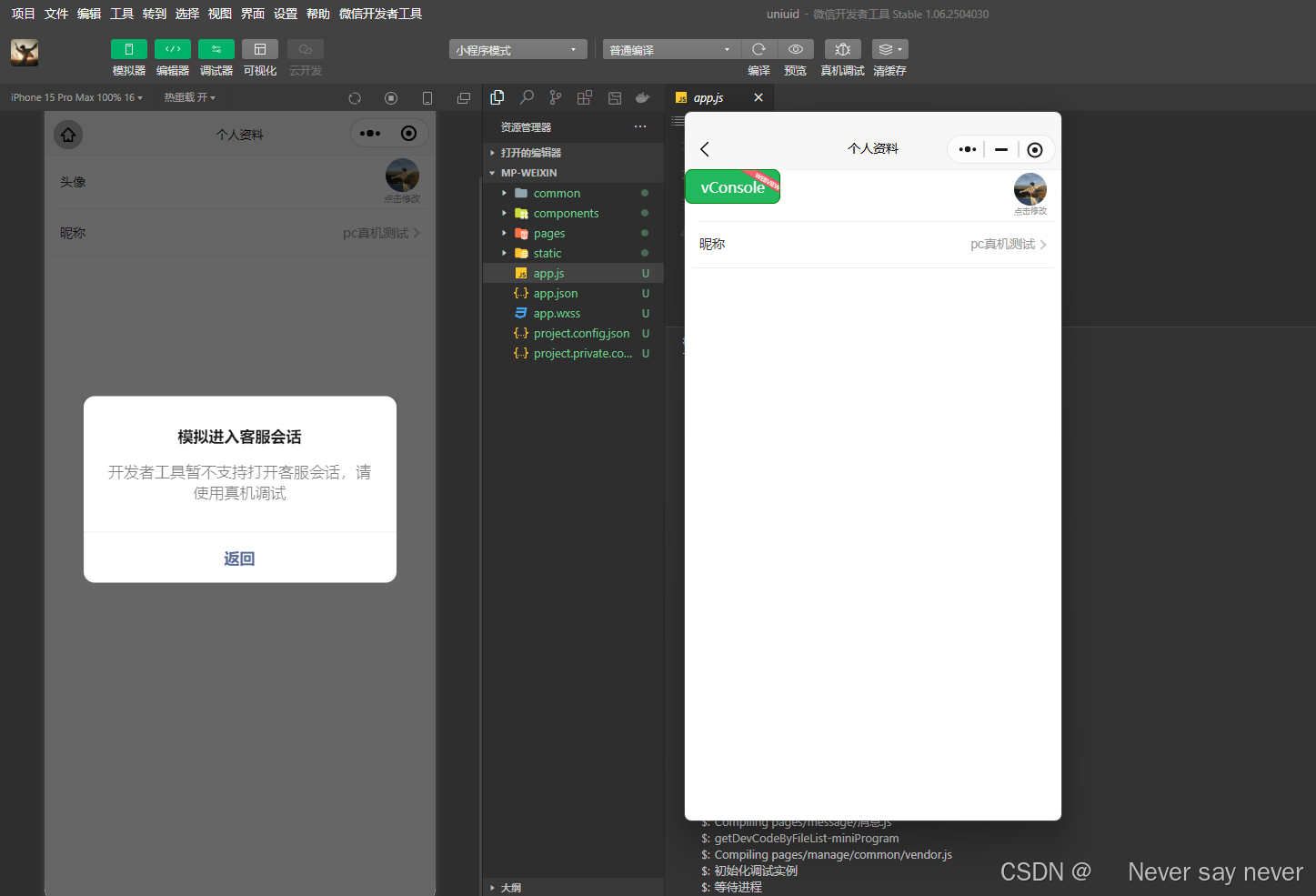Expand the common folder
The height and width of the screenshot is (896, 1316).
click(x=574, y=193)
